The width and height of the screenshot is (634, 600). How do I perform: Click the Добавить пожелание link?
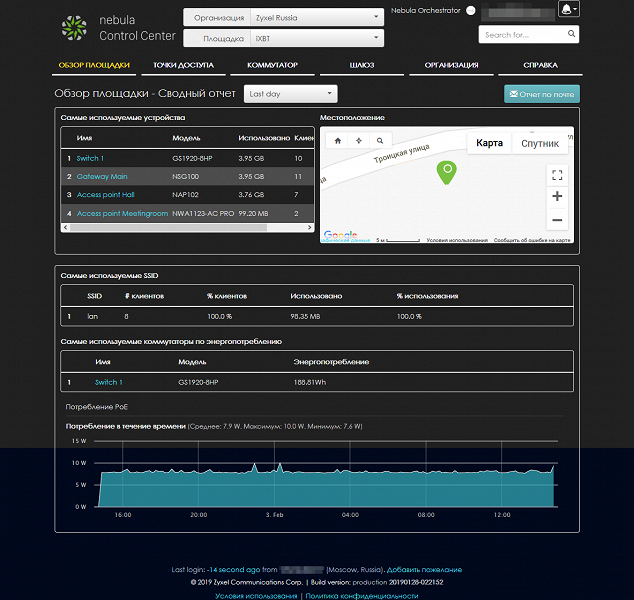click(424, 570)
